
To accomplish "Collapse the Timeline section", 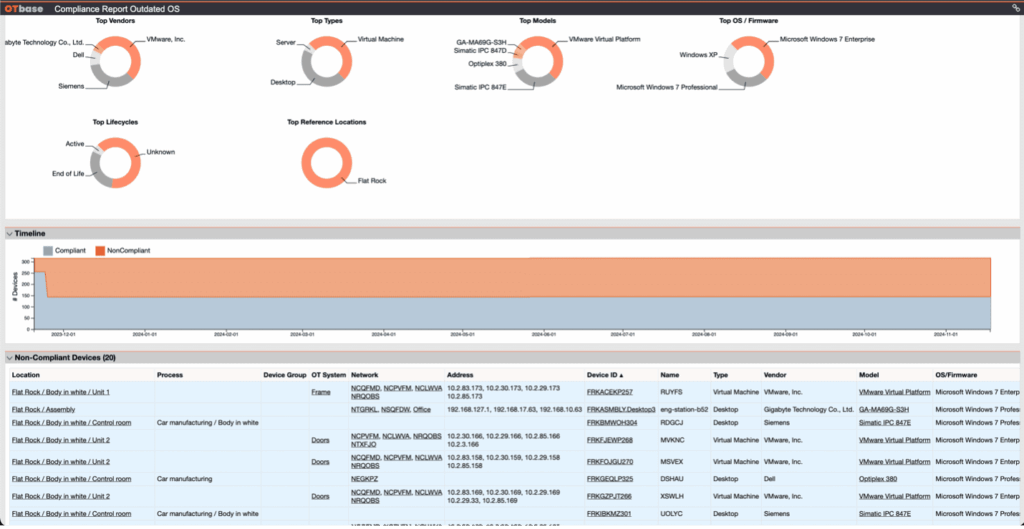I will tap(9, 233).
